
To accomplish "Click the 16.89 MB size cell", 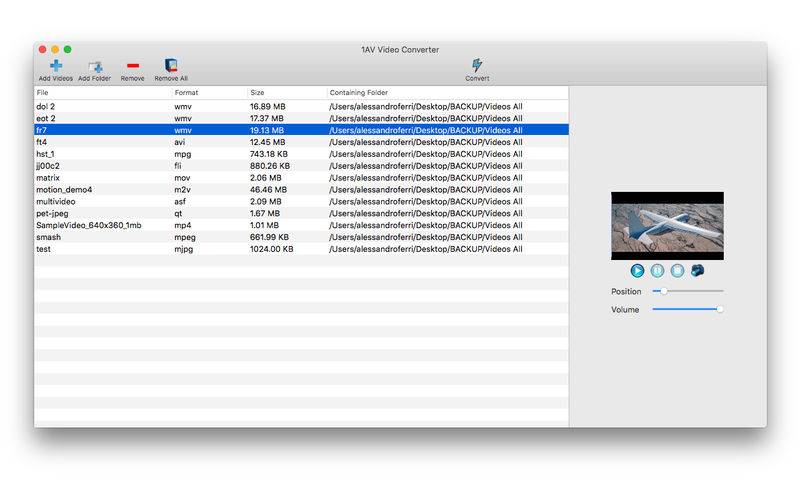I will point(267,106).
